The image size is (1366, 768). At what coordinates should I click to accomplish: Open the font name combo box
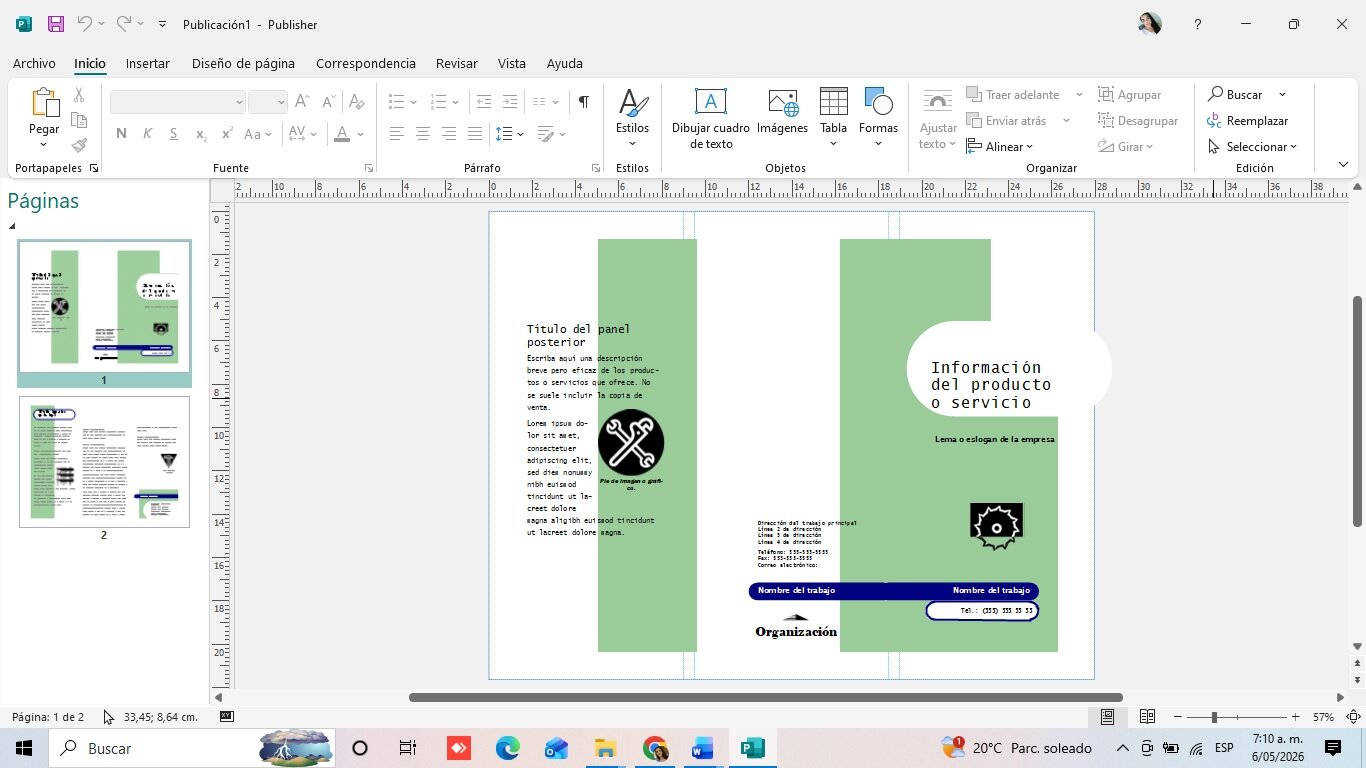click(x=177, y=102)
